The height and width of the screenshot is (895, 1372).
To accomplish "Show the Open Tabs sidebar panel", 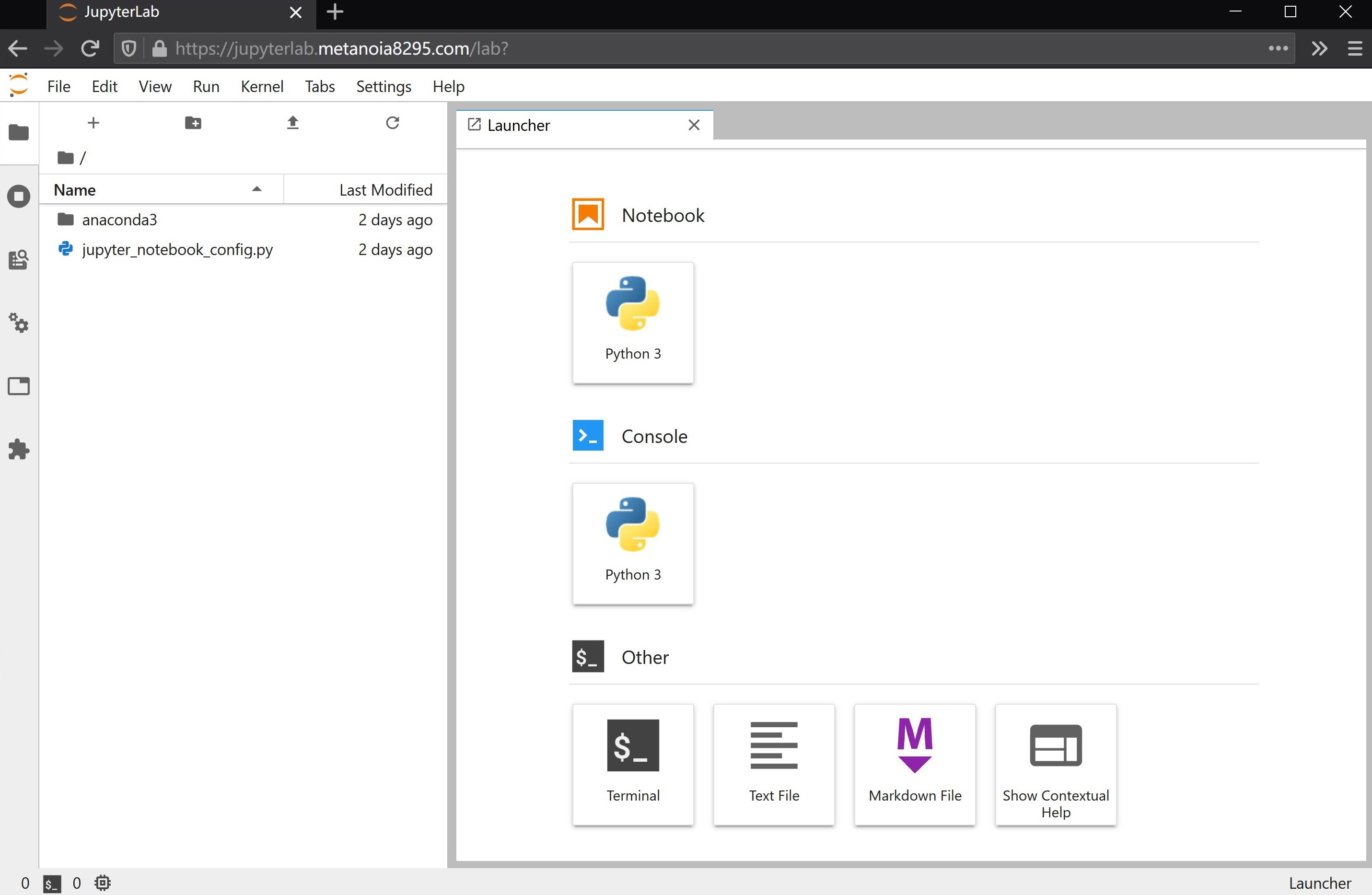I will tap(18, 386).
